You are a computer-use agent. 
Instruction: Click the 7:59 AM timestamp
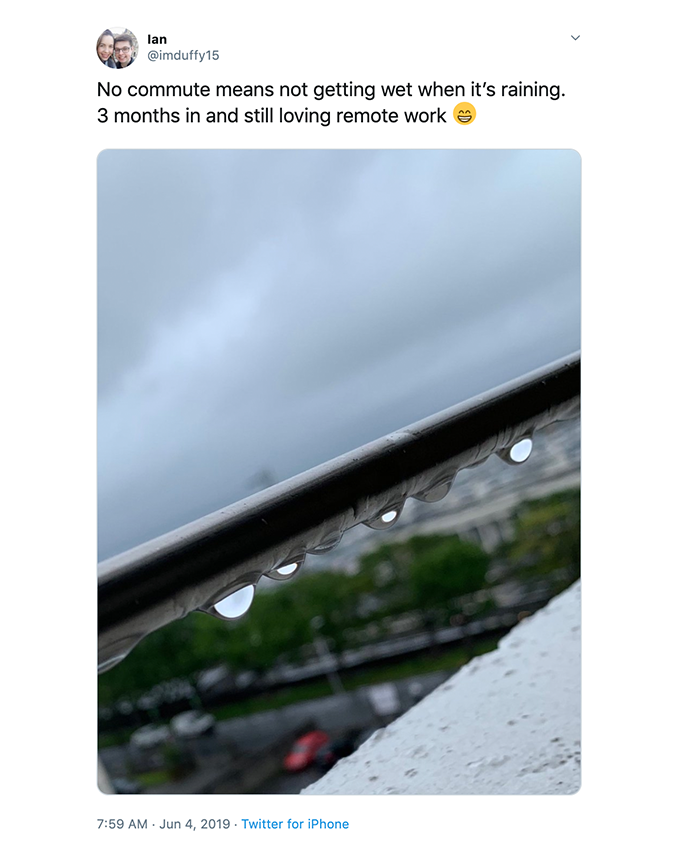coord(122,824)
